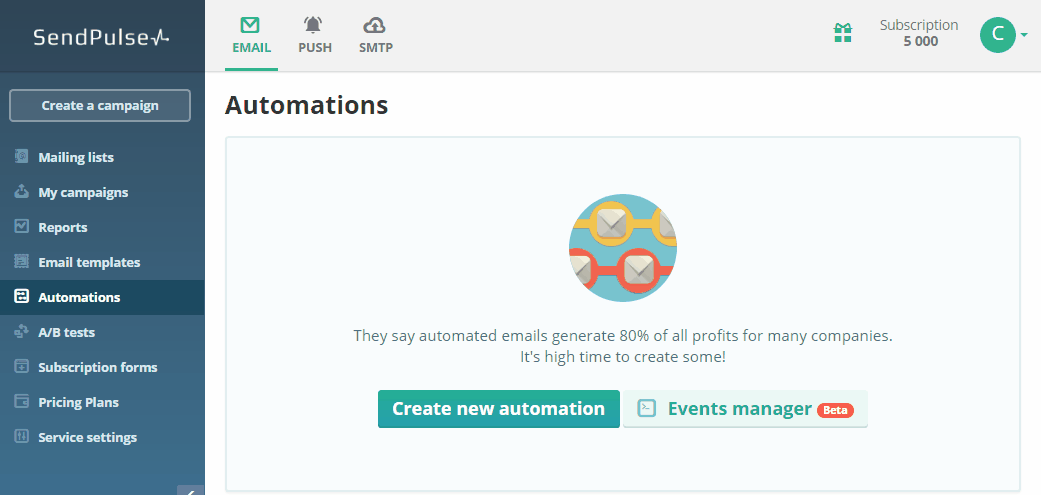Image resolution: width=1041 pixels, height=495 pixels.
Task: Click Create new automation button
Action: click(x=498, y=409)
